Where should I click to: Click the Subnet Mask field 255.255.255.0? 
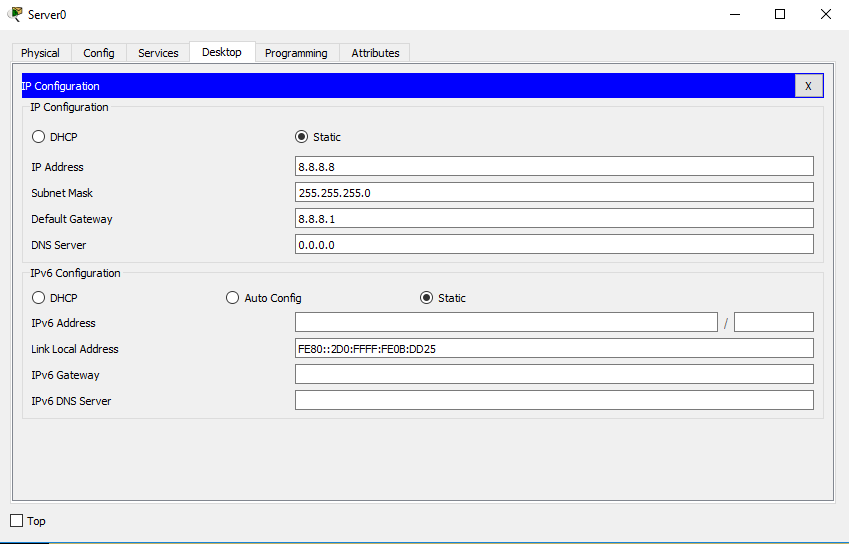(x=554, y=192)
